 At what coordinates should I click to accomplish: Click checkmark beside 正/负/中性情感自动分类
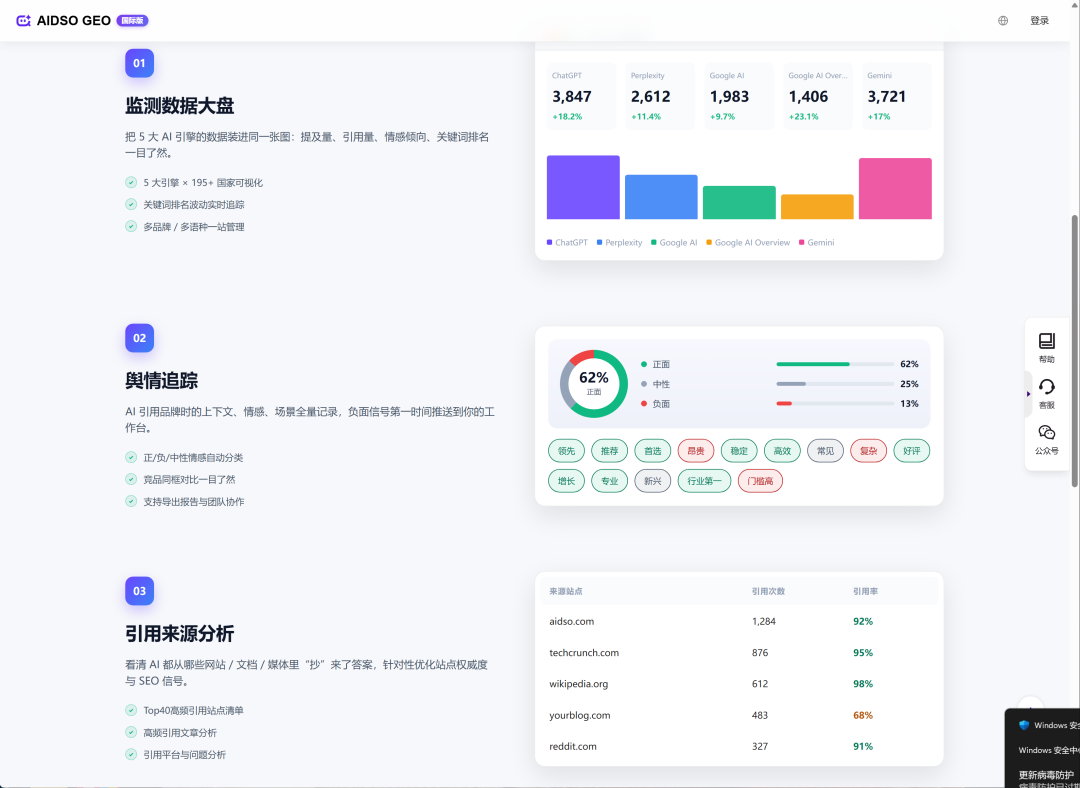click(x=131, y=457)
